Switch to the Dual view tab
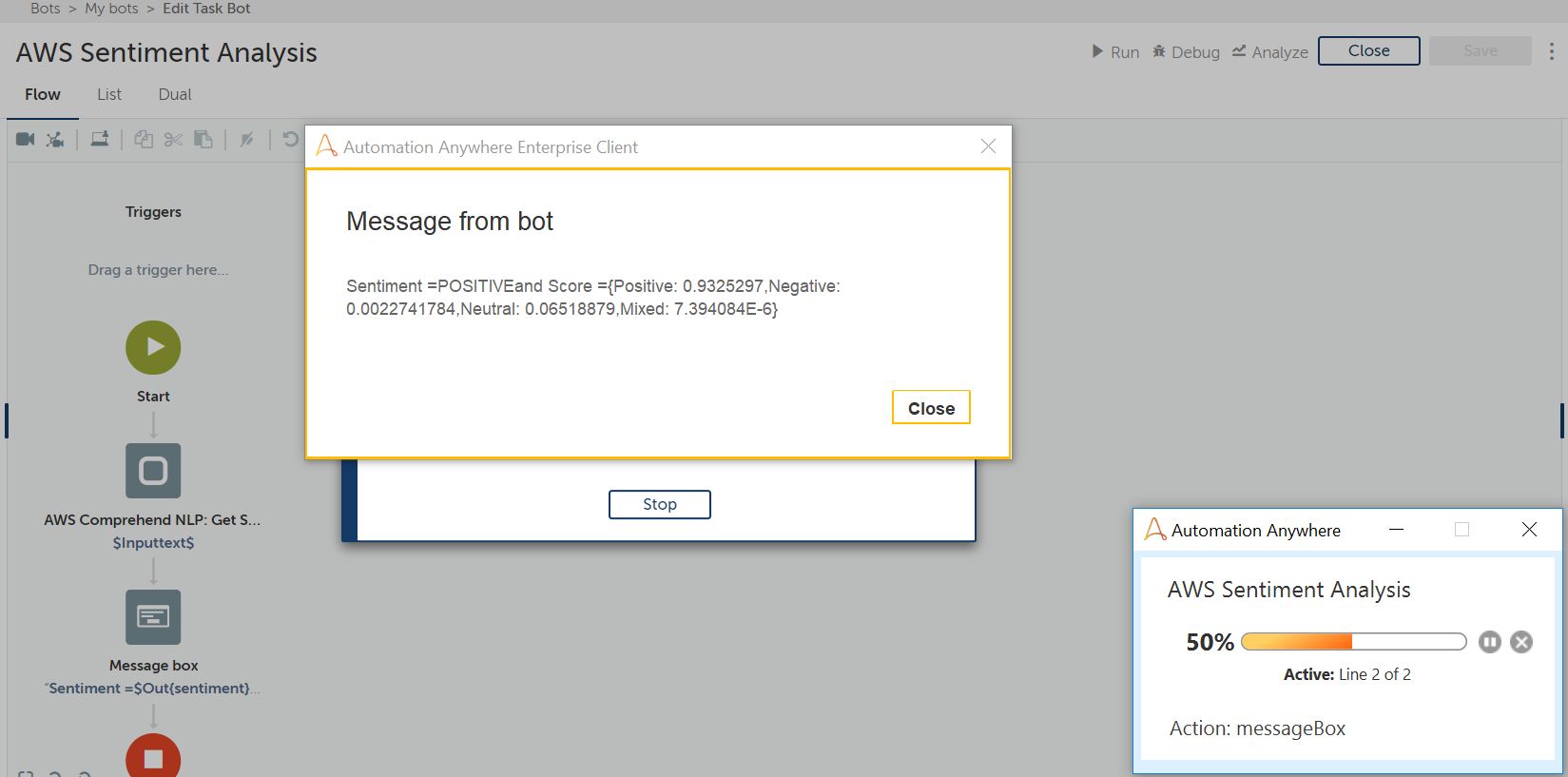This screenshot has height=777, width=1568. (175, 95)
